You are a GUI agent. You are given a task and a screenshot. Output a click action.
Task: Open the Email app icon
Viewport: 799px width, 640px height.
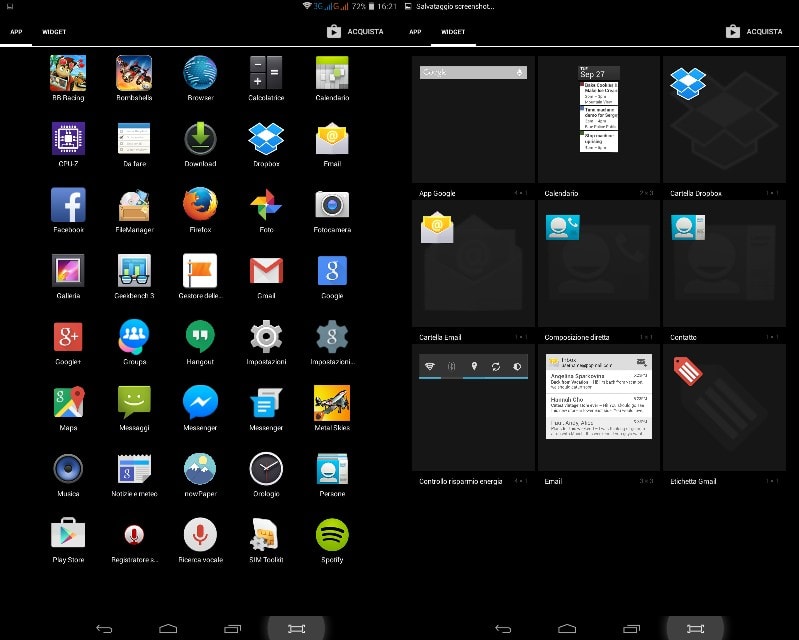click(x=332, y=139)
